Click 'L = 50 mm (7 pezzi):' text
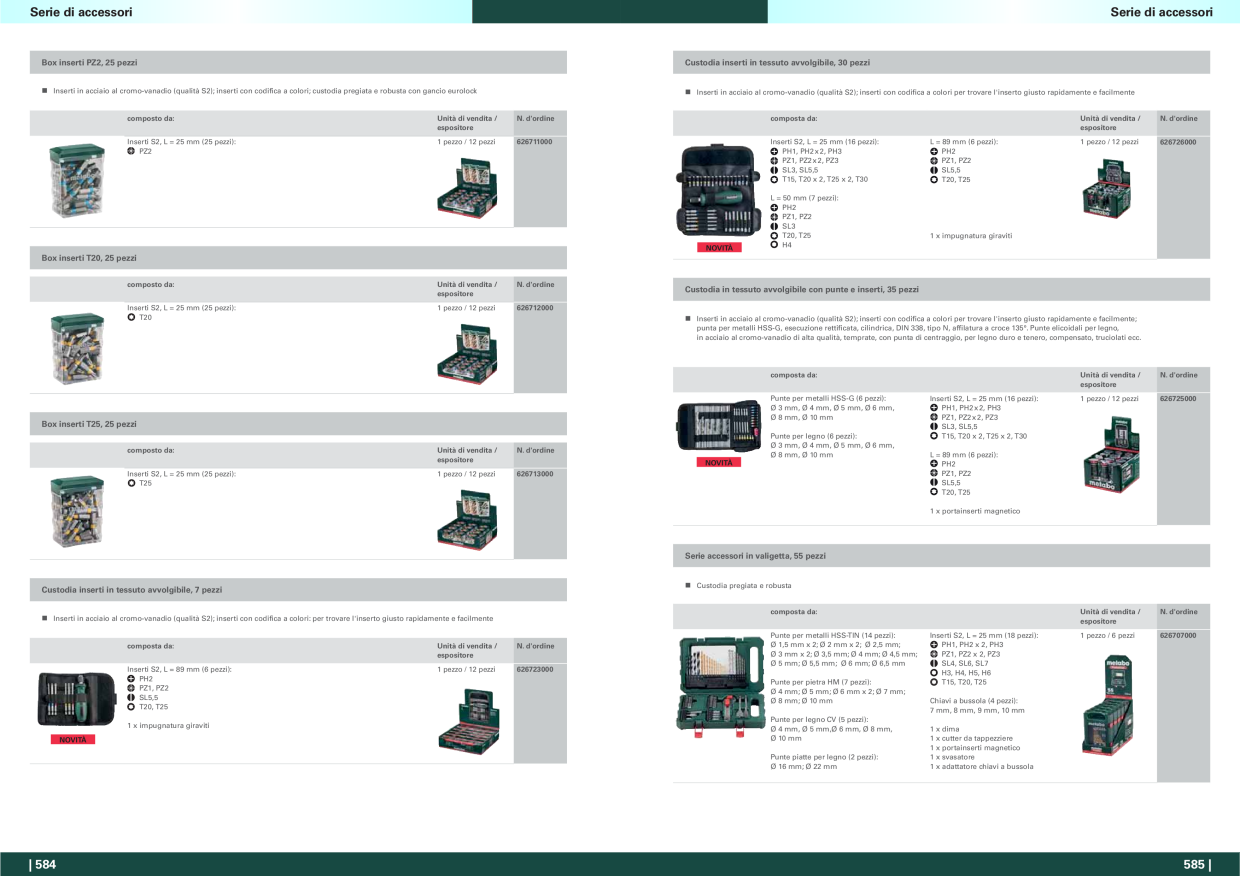The width and height of the screenshot is (1240, 876). pyautogui.click(x=804, y=198)
